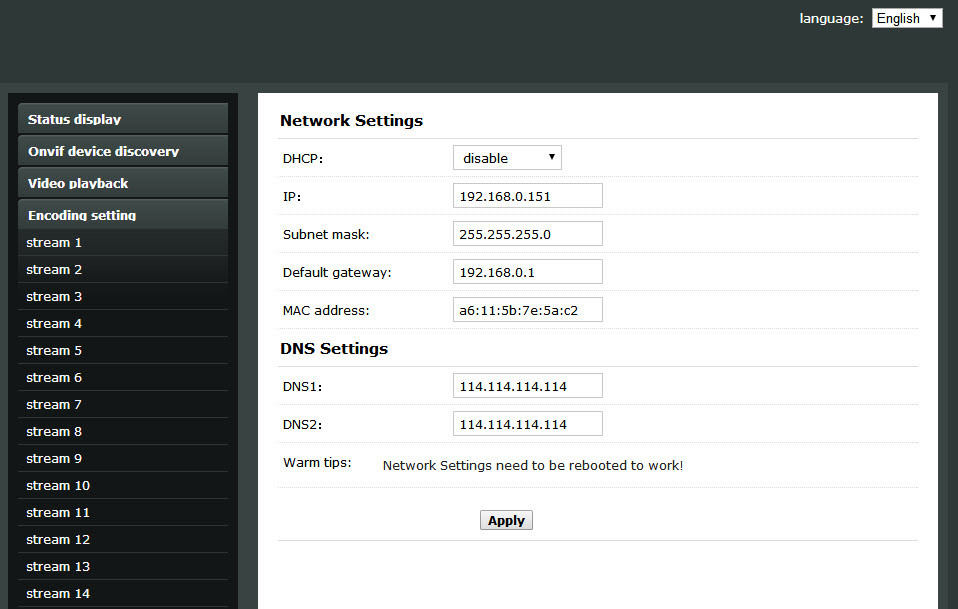Screen dimensions: 958x609
Task: Select stream 5 in sidebar
Action: point(123,350)
